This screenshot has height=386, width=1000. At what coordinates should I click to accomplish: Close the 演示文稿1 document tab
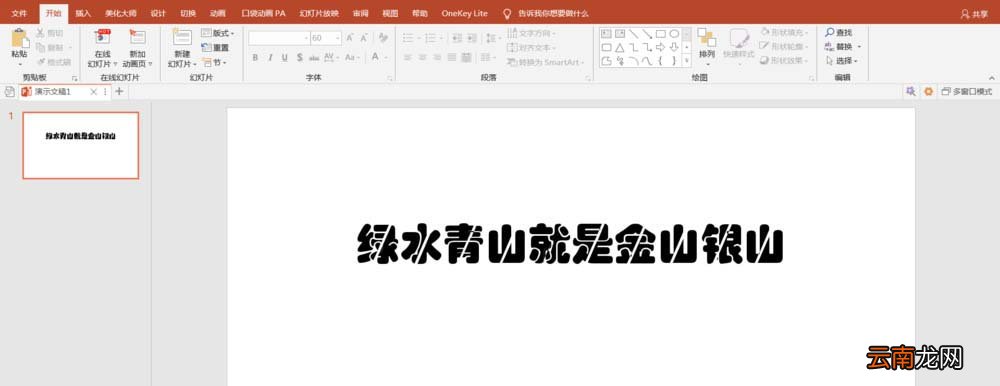click(x=94, y=92)
